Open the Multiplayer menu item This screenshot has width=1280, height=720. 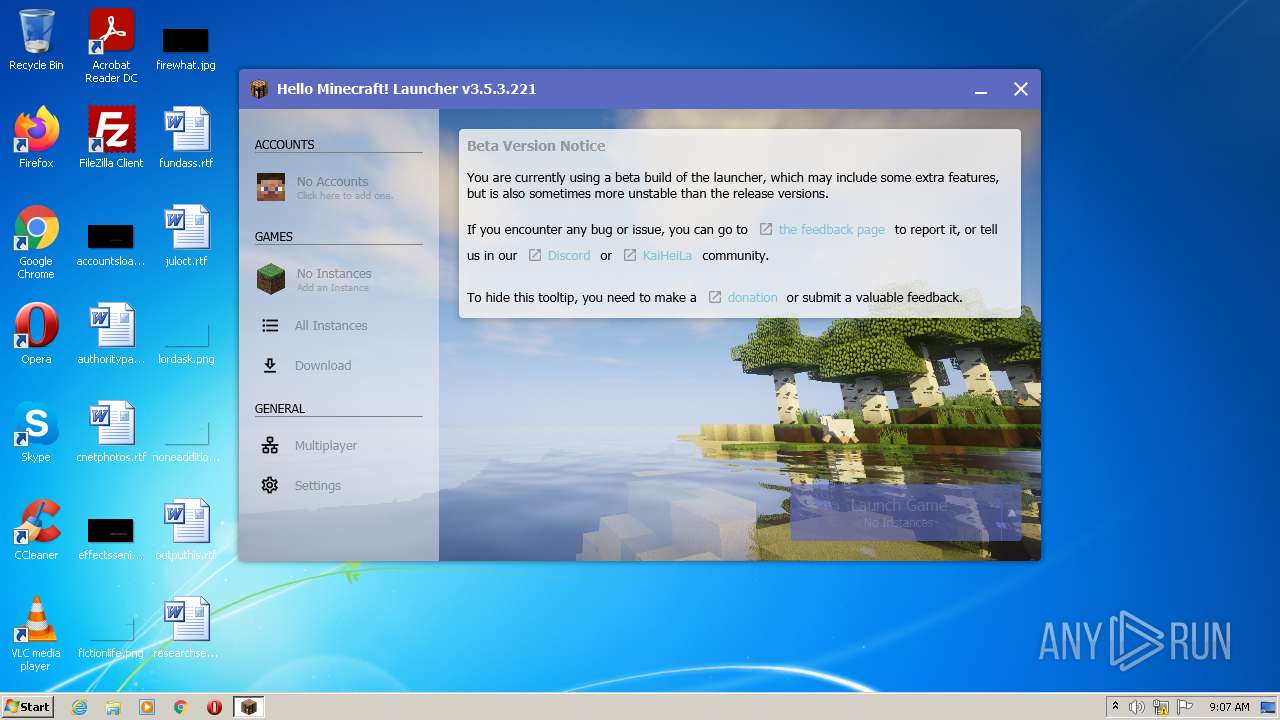pos(339,445)
